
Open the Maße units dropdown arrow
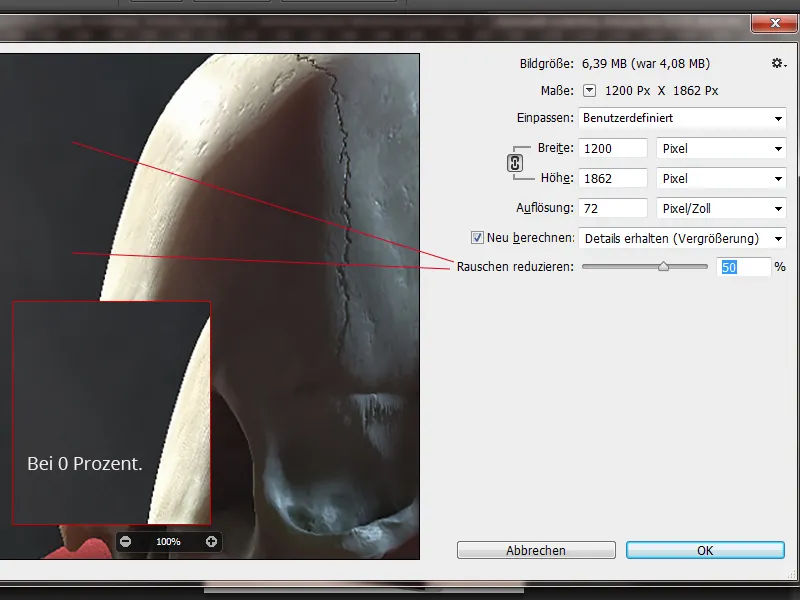coord(589,90)
